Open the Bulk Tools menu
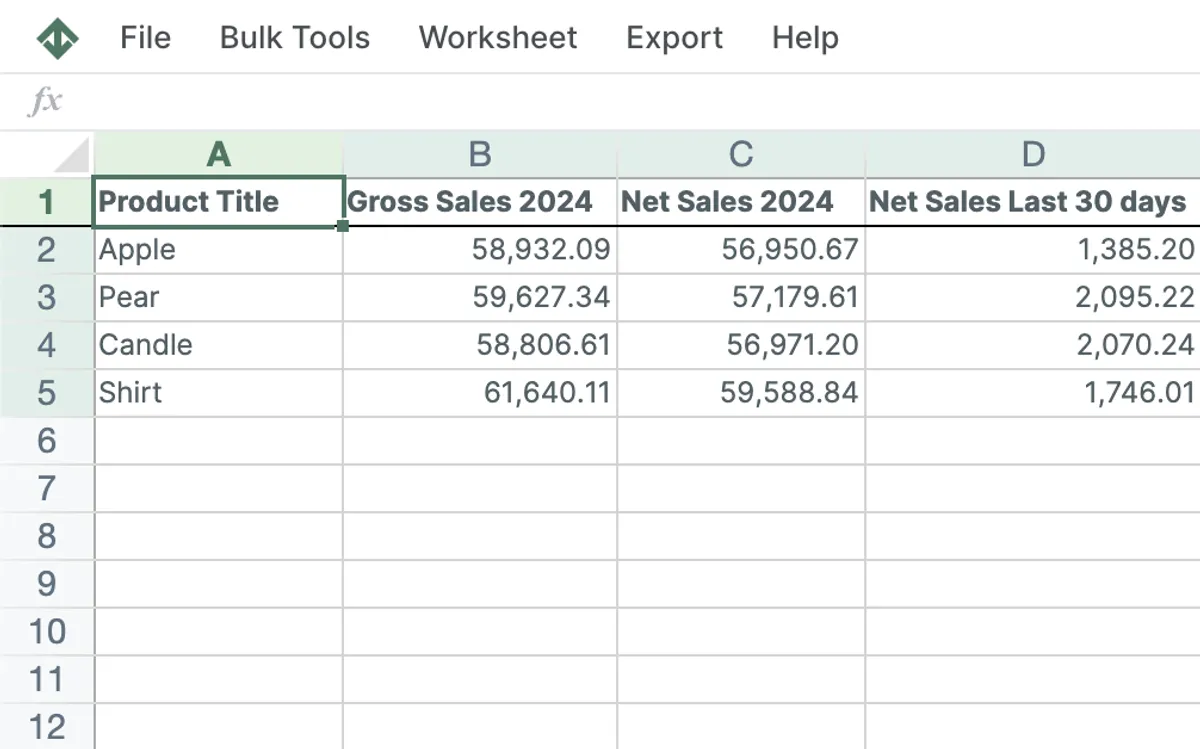Viewport: 1200px width, 749px height. click(294, 38)
